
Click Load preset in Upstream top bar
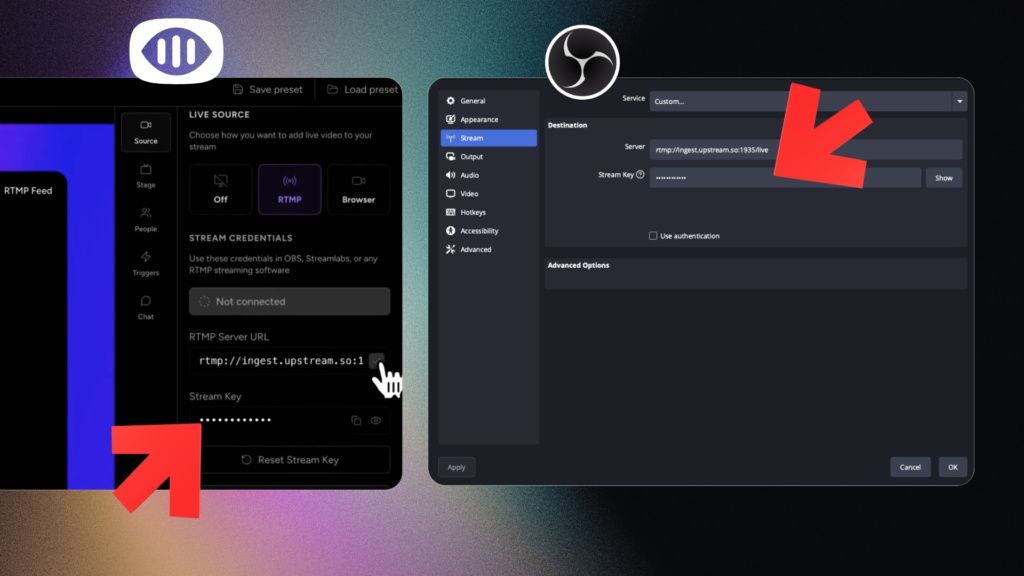[x=362, y=89]
